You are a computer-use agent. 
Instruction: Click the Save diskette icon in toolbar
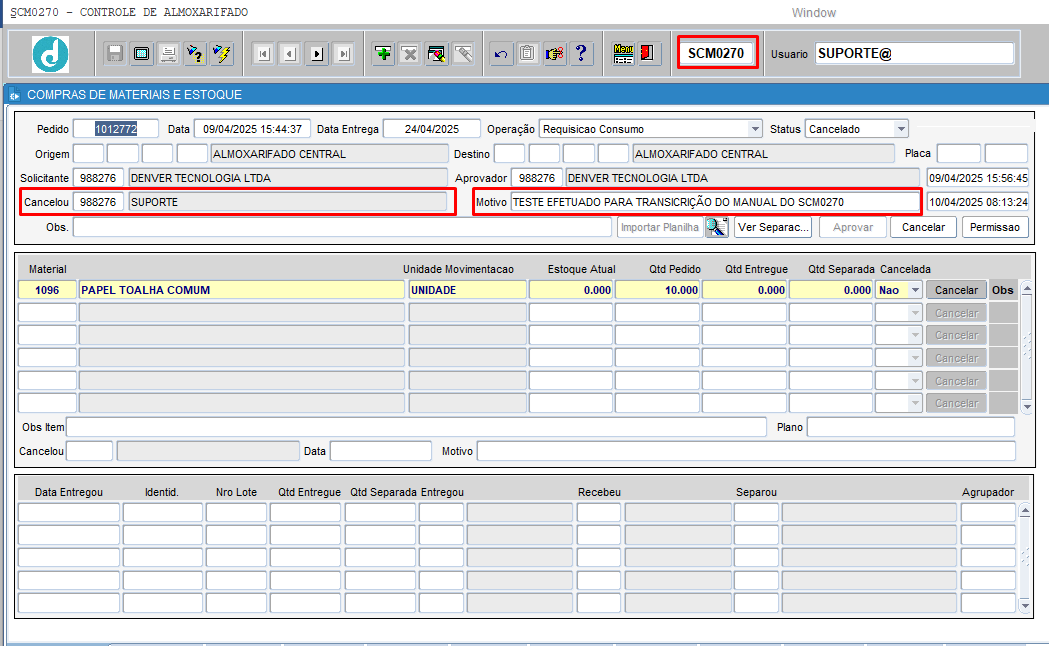coord(115,54)
